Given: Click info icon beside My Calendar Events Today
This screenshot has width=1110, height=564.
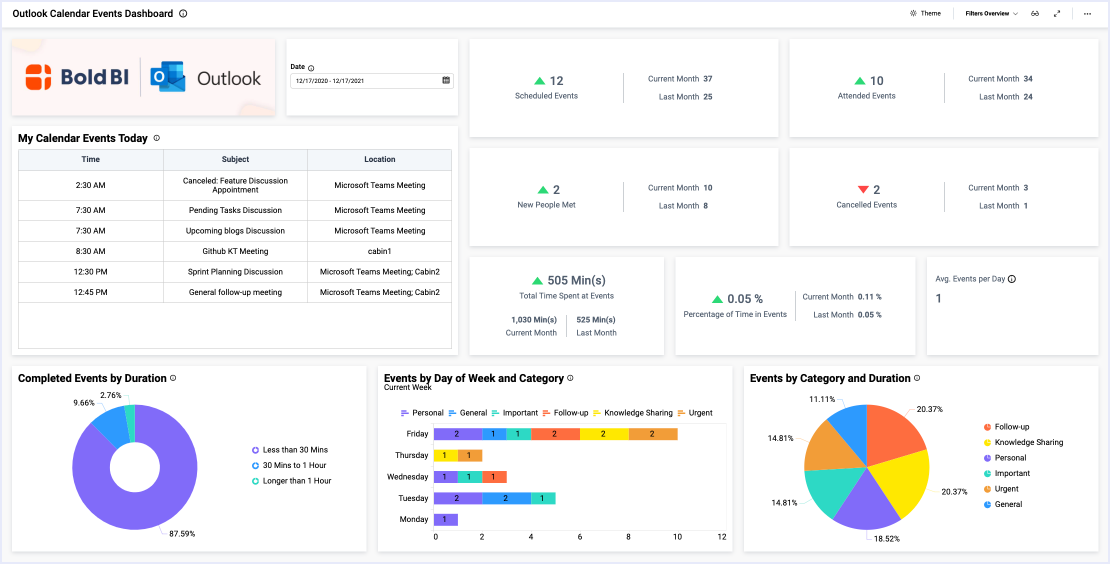Looking at the screenshot, I should (x=157, y=138).
